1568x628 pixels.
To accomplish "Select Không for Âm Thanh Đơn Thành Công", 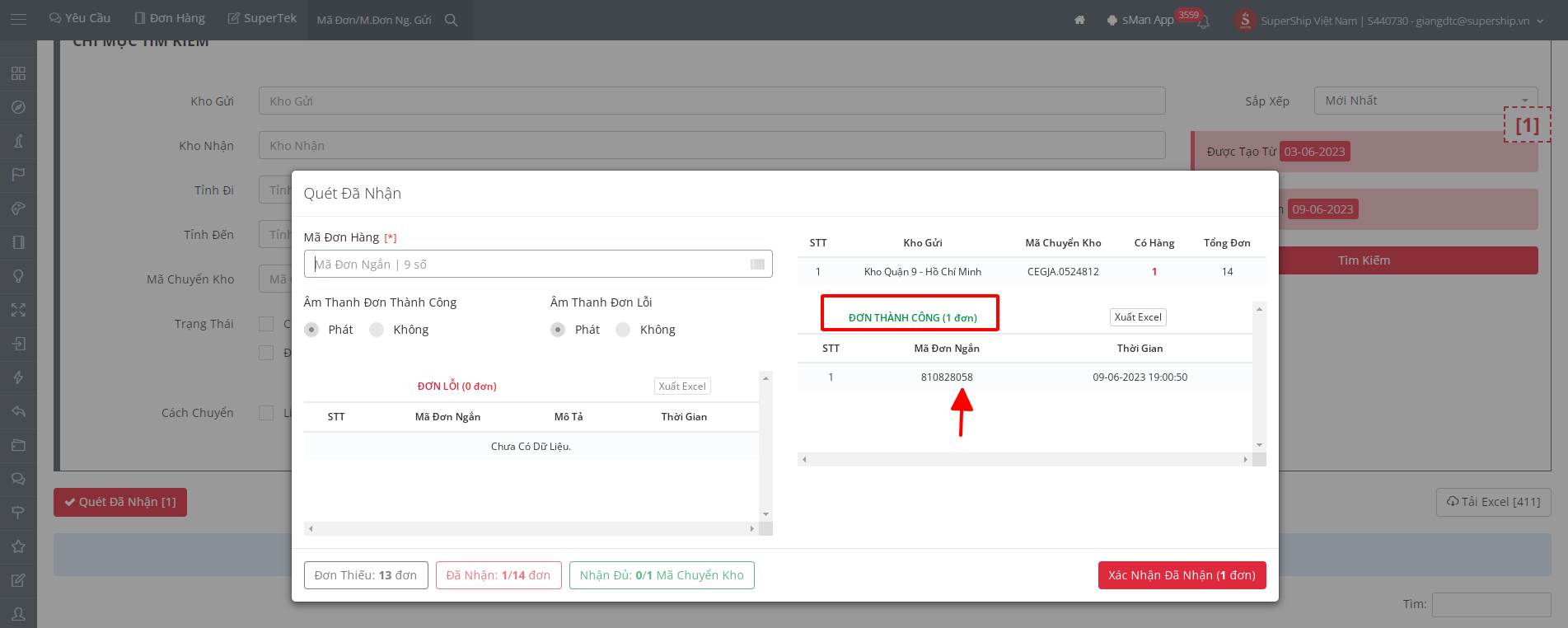I will click(377, 330).
